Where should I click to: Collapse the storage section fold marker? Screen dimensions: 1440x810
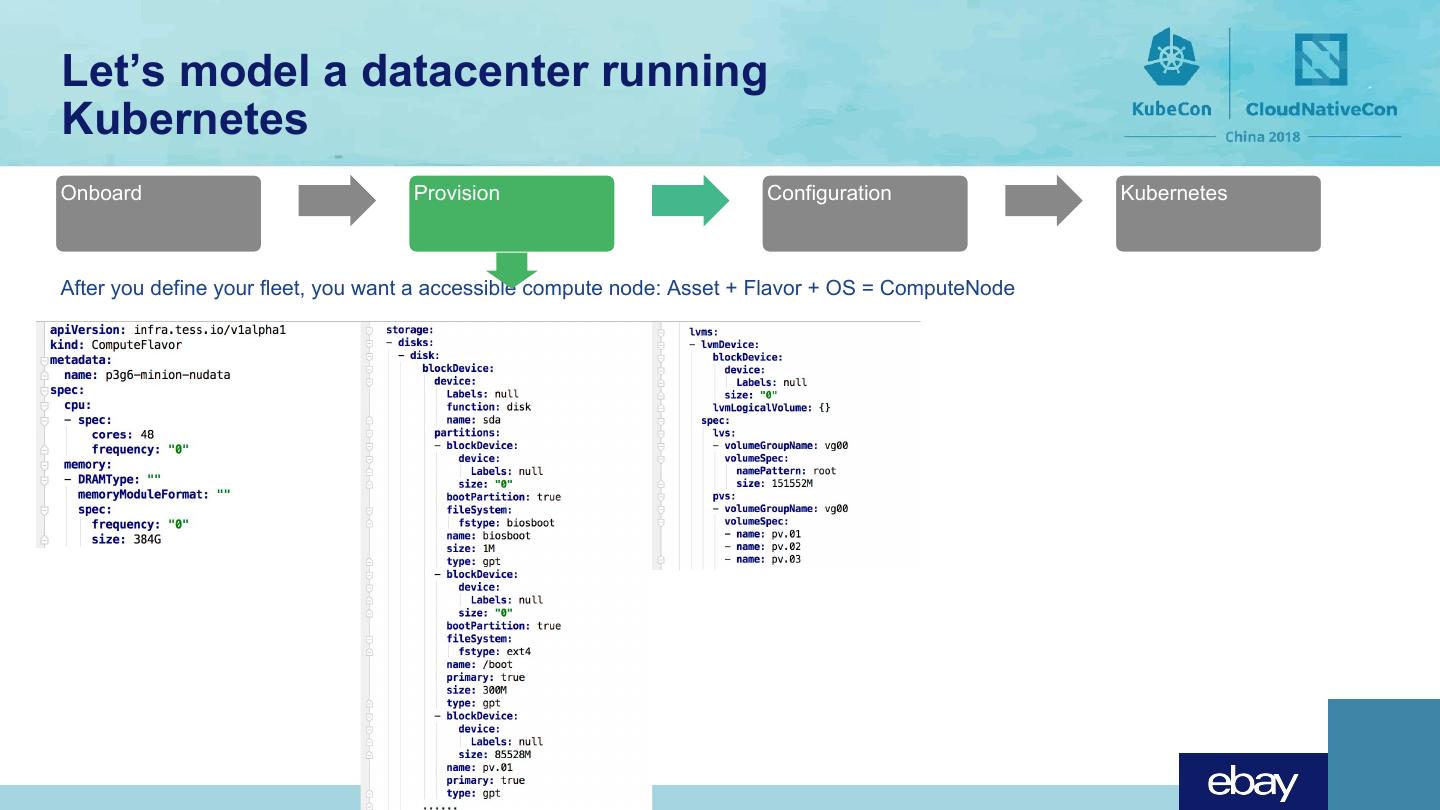click(368, 330)
